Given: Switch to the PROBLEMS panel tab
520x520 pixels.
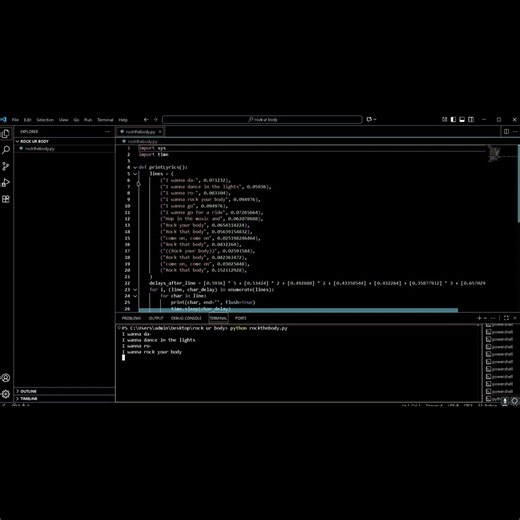Looking at the screenshot, I should pos(131,318).
